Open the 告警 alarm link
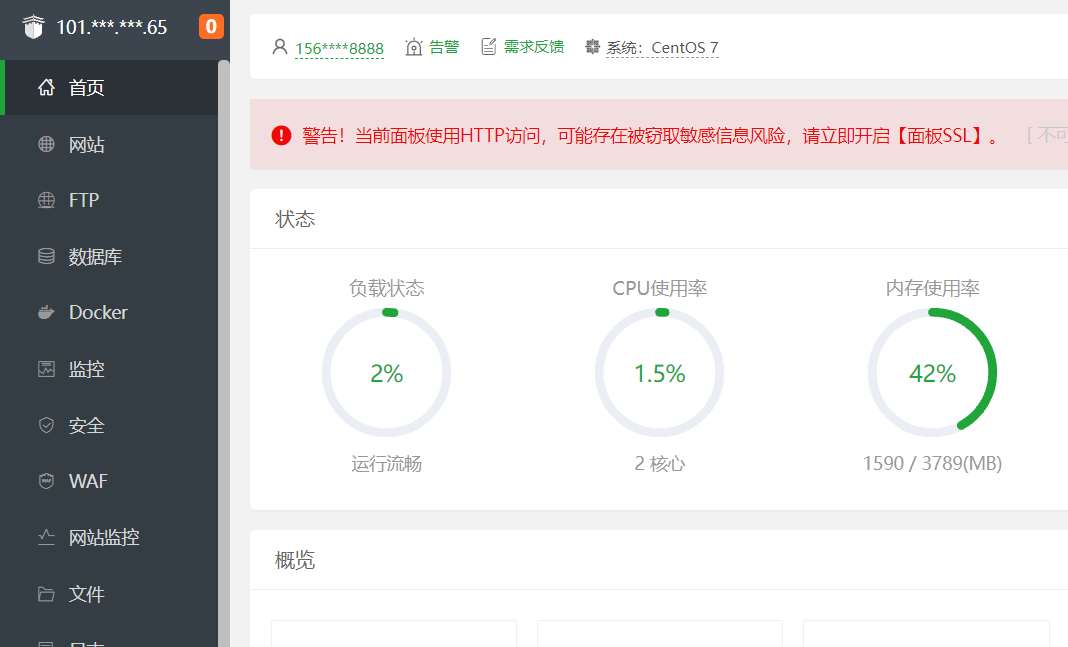The image size is (1068, 647). tap(444, 47)
